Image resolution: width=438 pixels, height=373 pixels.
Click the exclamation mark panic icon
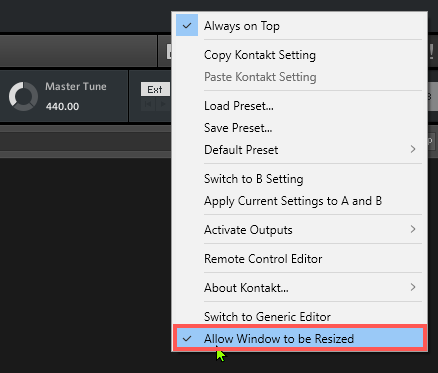coord(432,52)
